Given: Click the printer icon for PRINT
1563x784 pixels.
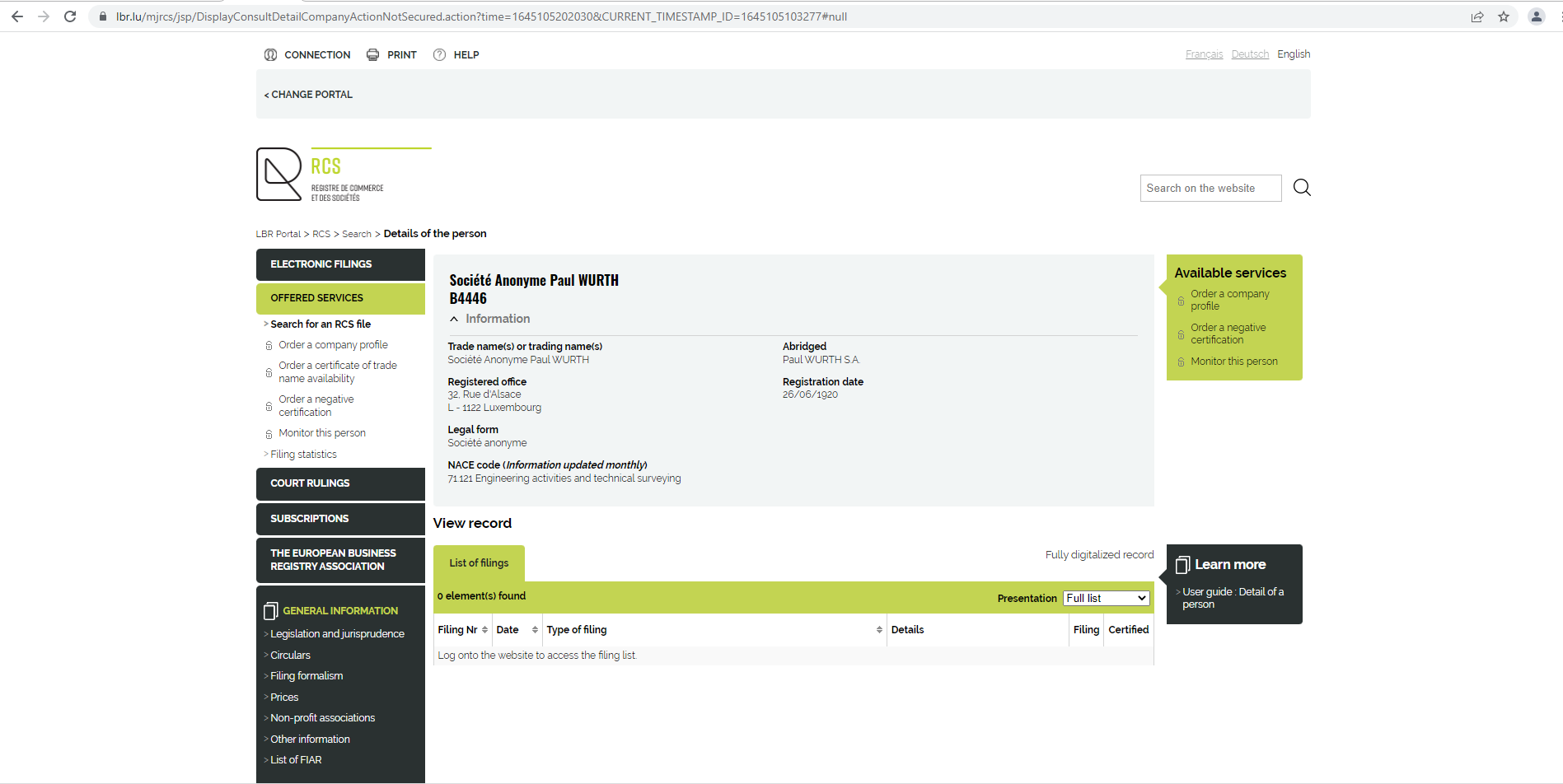Looking at the screenshot, I should 373,55.
